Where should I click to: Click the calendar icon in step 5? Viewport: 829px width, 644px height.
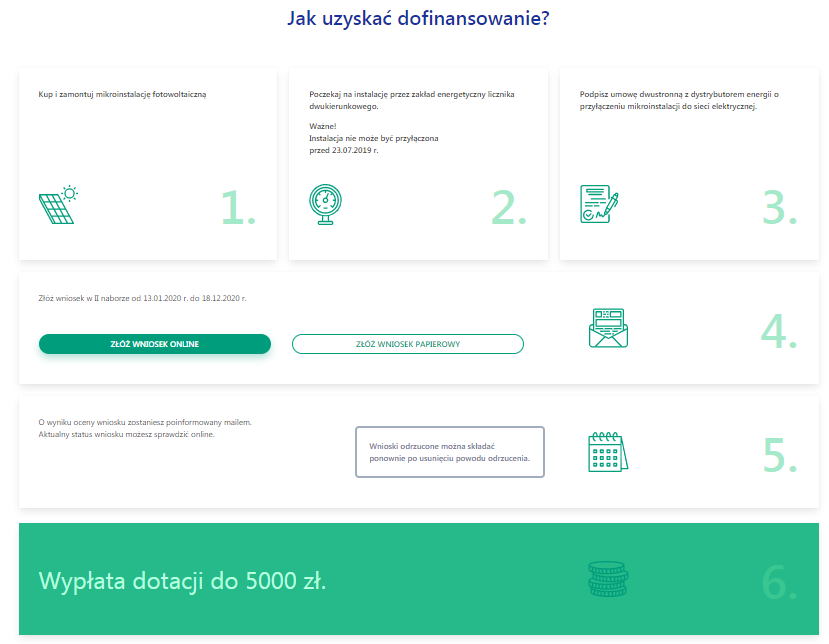pyautogui.click(x=607, y=452)
